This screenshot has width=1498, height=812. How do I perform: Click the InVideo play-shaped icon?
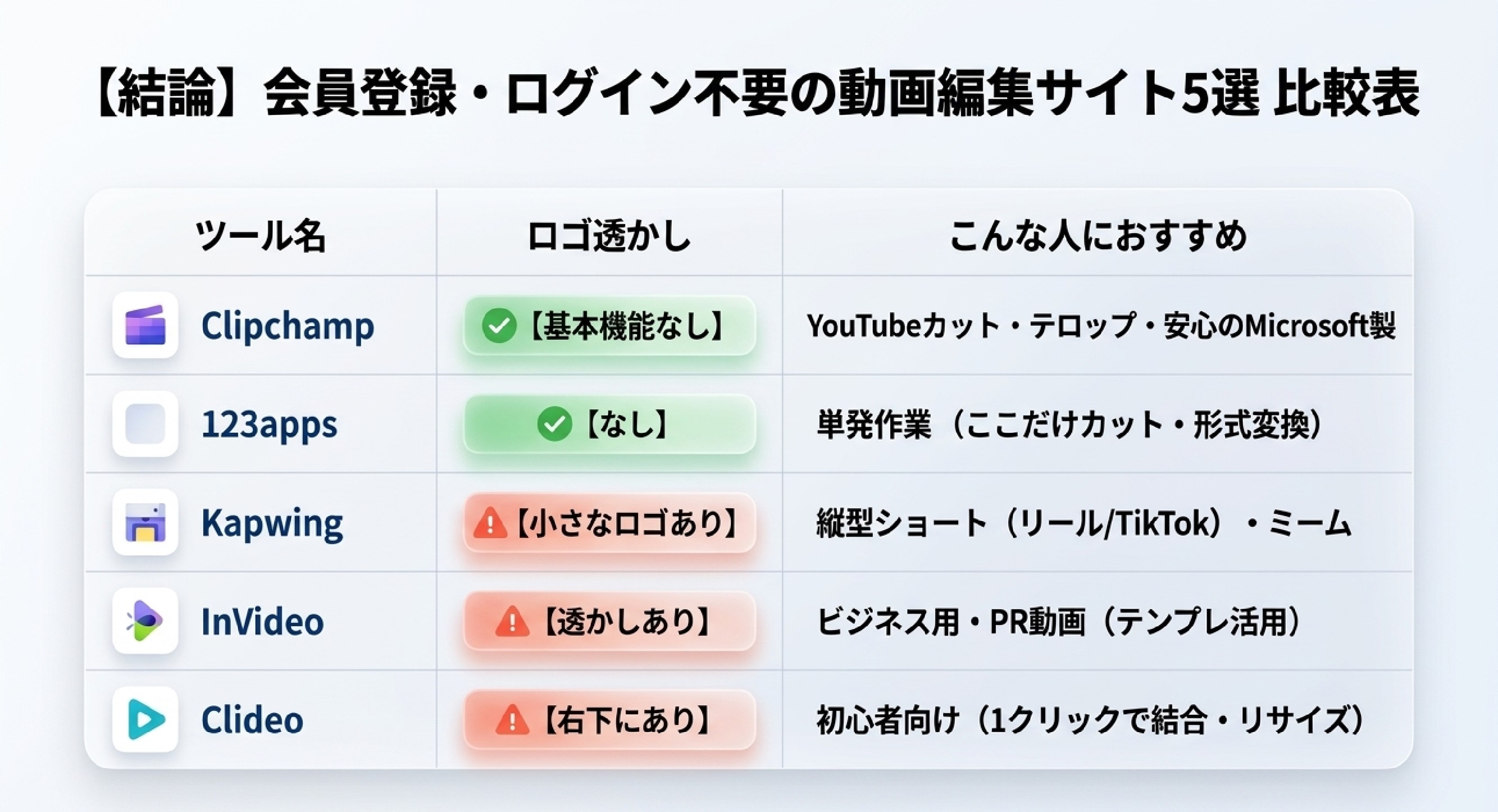coord(145,621)
